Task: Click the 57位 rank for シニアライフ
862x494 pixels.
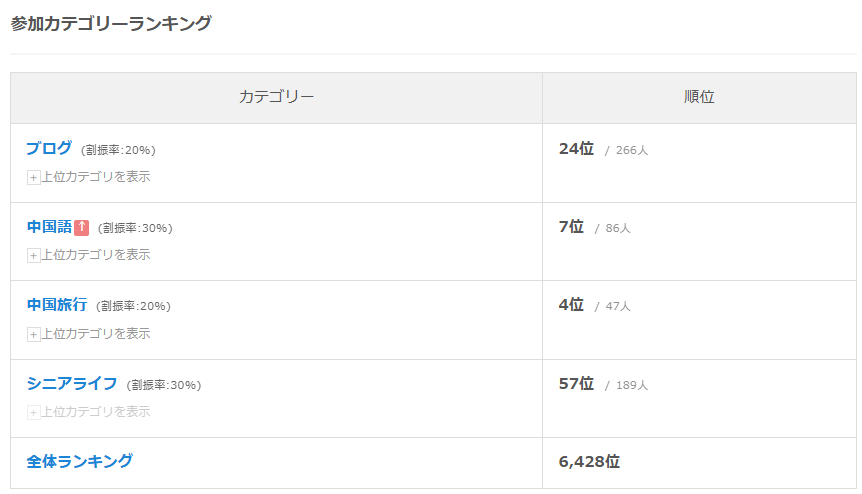Action: [576, 383]
